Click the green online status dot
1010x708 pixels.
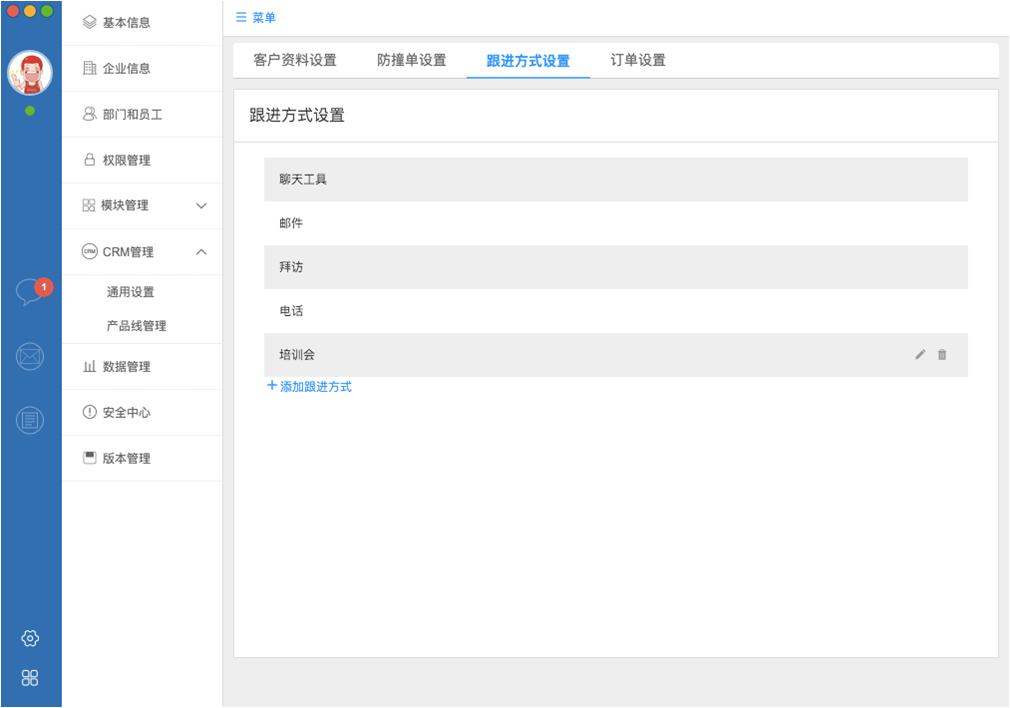coord(30,111)
